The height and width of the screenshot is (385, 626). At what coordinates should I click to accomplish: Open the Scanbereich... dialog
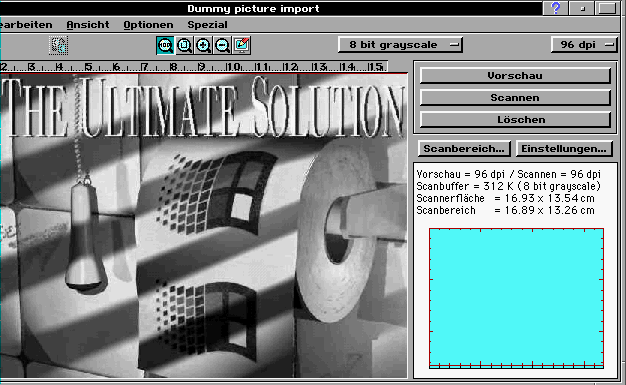(464, 149)
